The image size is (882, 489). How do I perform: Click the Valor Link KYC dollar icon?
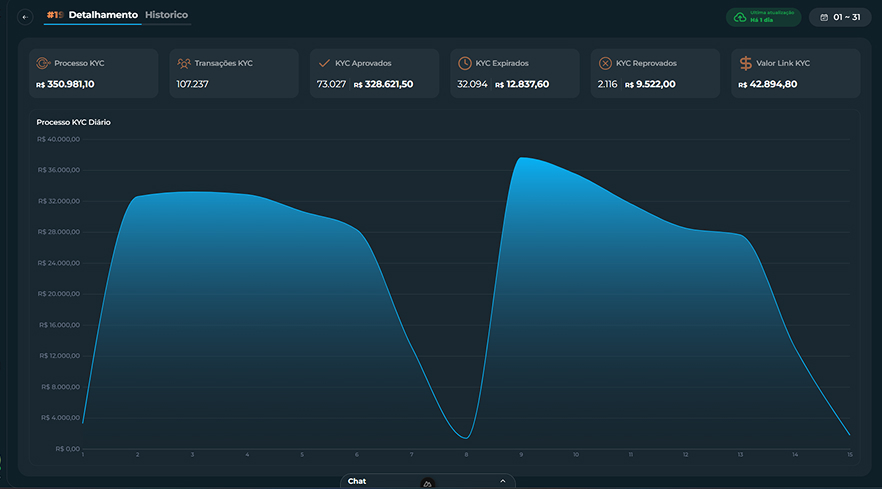745,63
